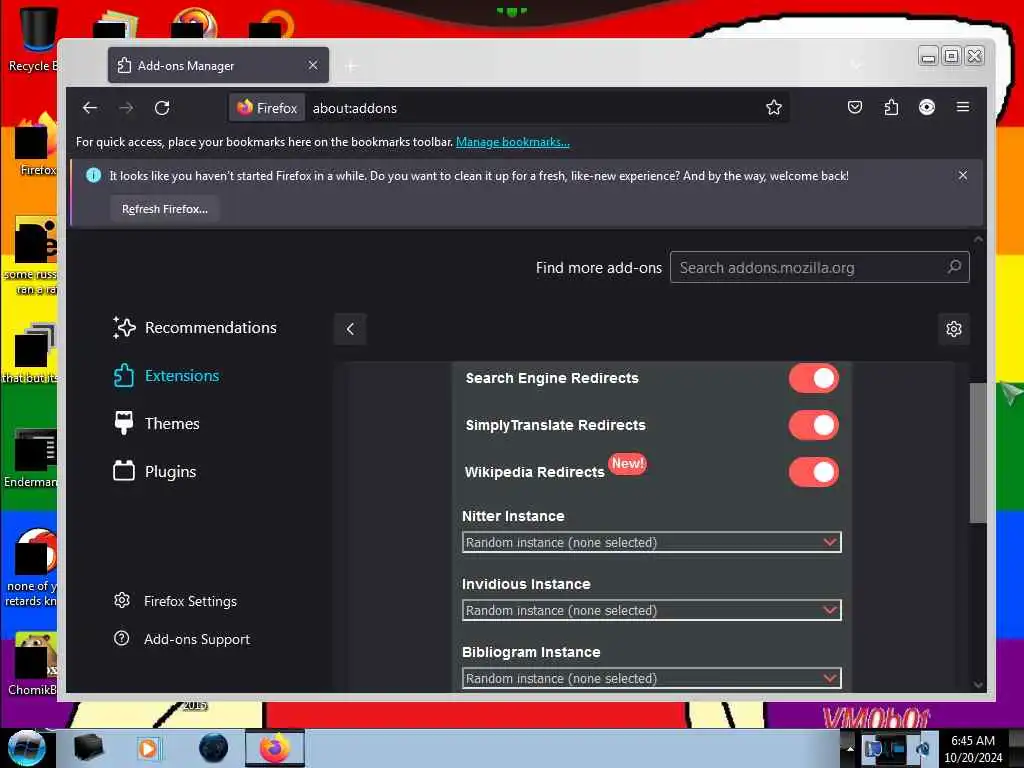
Task: Open Firefox Settings link in sidebar
Action: tap(175, 601)
